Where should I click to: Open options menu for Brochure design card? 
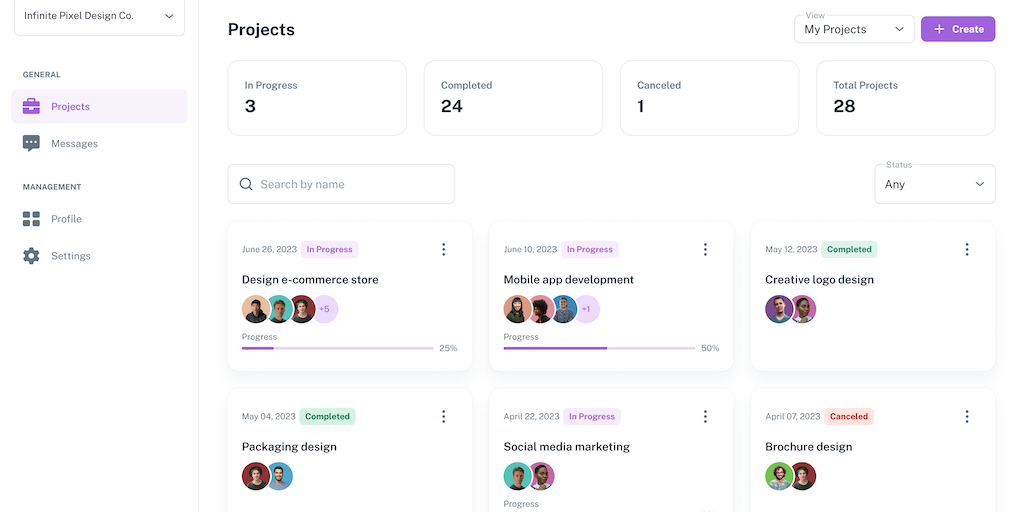click(x=967, y=417)
